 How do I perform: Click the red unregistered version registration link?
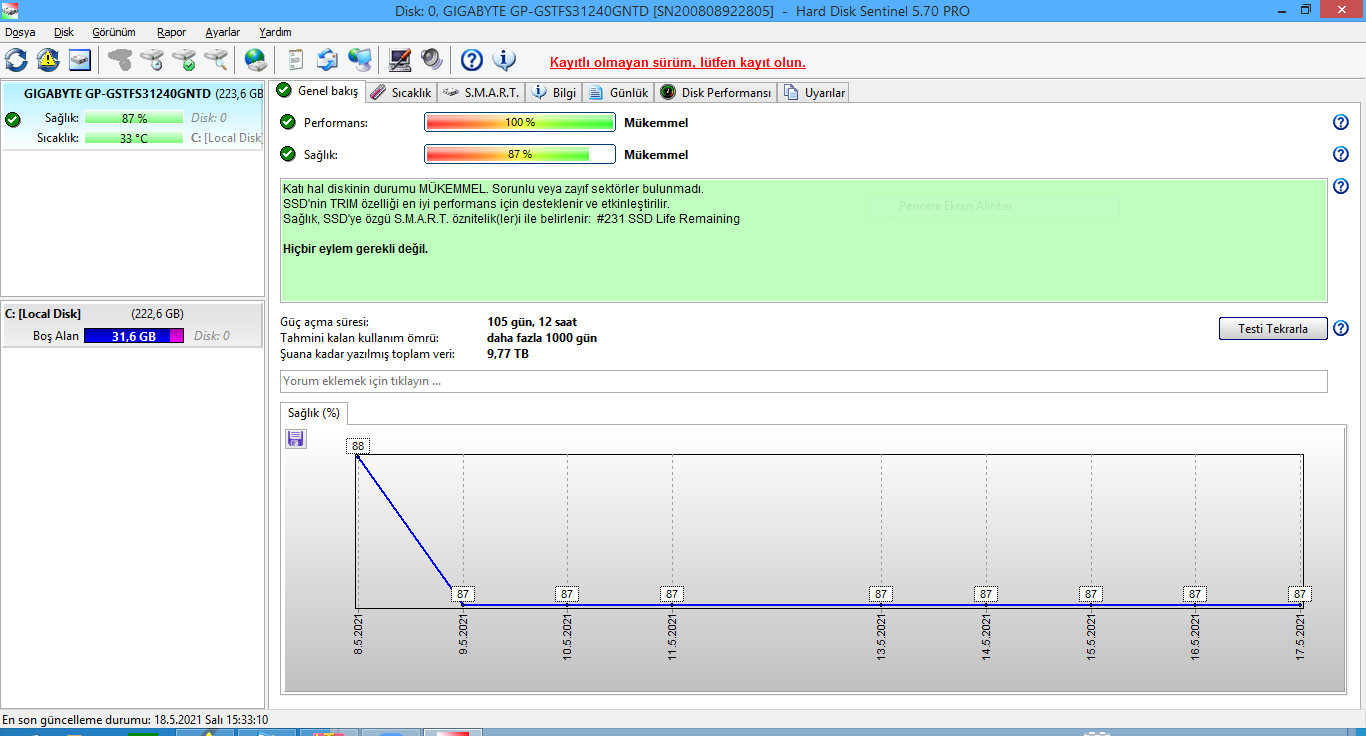[x=678, y=62]
